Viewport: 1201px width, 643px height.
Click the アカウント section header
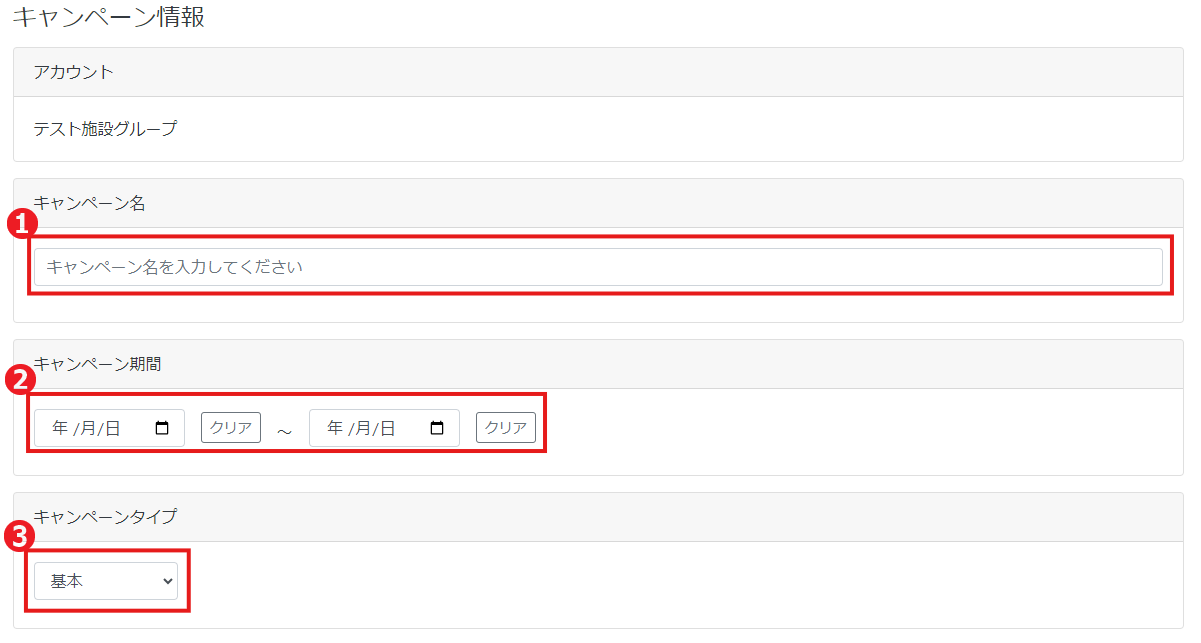[598, 72]
